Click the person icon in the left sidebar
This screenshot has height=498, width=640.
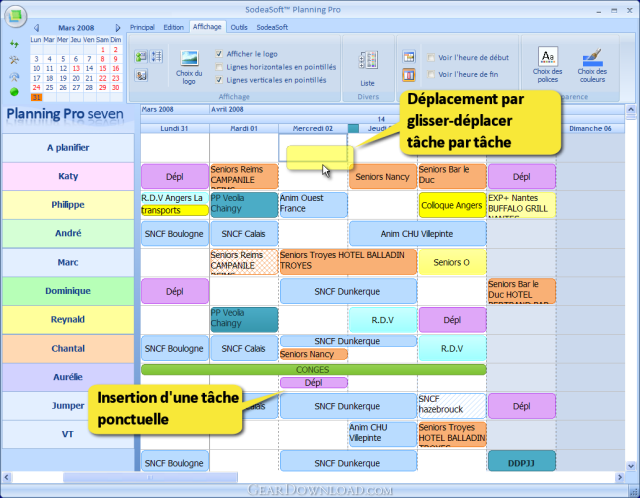[x=14, y=76]
